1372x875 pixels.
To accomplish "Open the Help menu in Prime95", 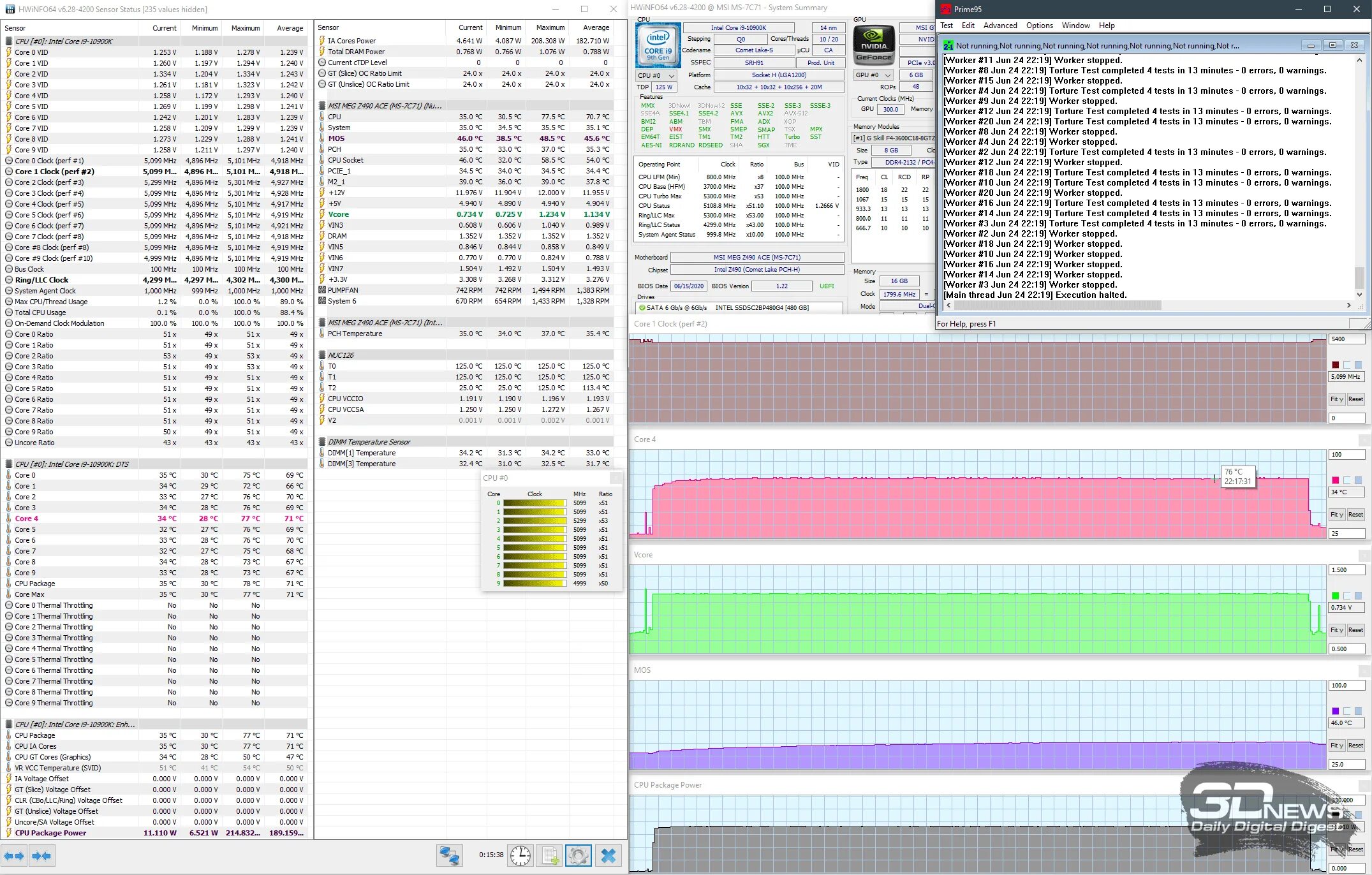I will coord(1107,26).
